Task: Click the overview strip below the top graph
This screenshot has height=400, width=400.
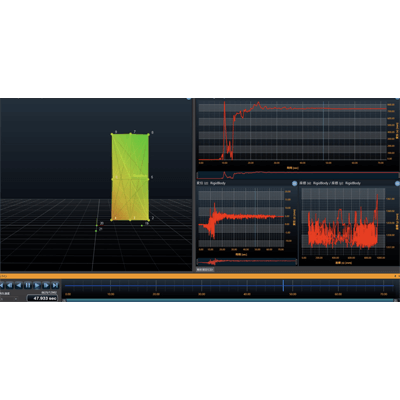Action: click(298, 175)
